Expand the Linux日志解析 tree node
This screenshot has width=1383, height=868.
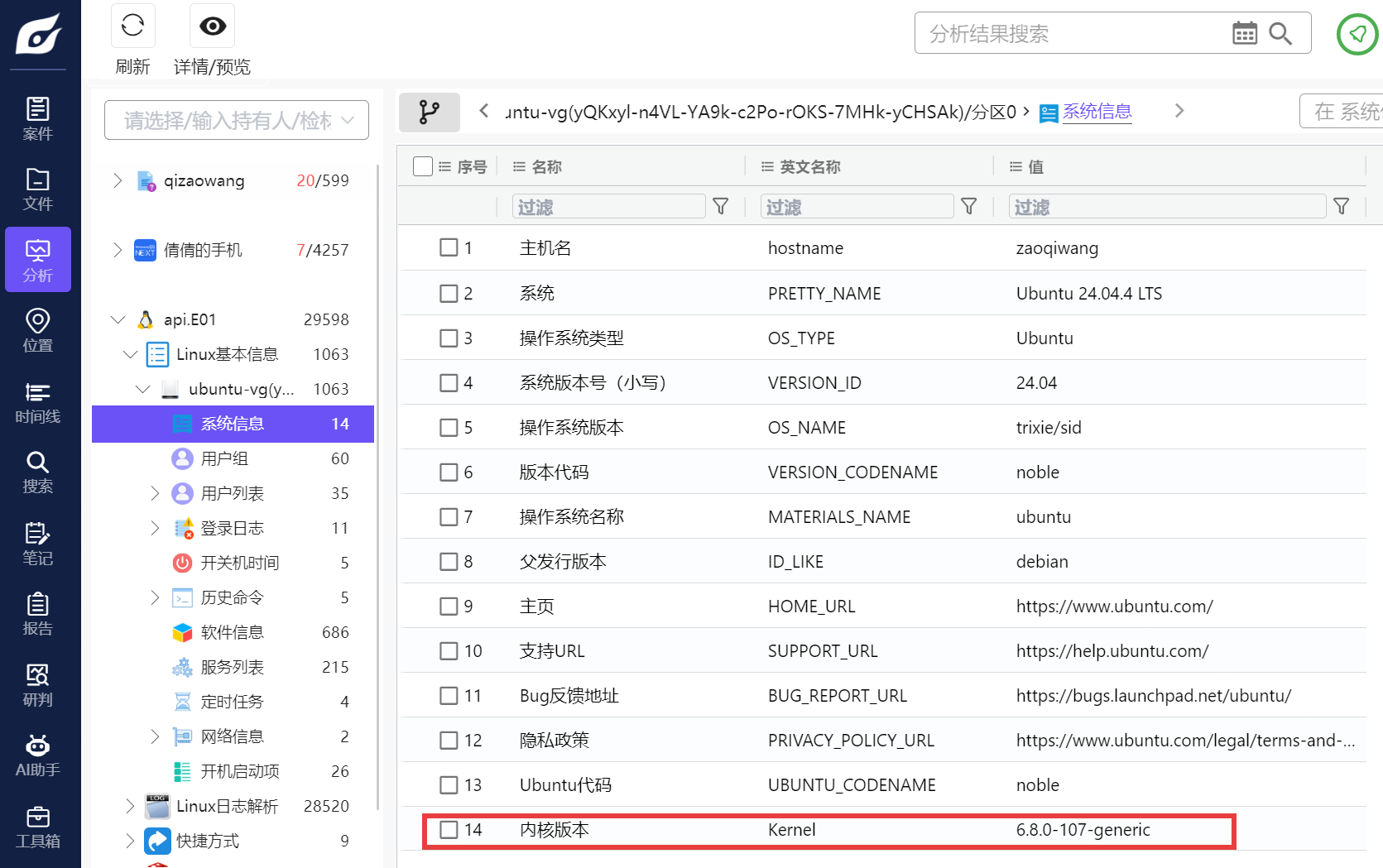point(130,806)
